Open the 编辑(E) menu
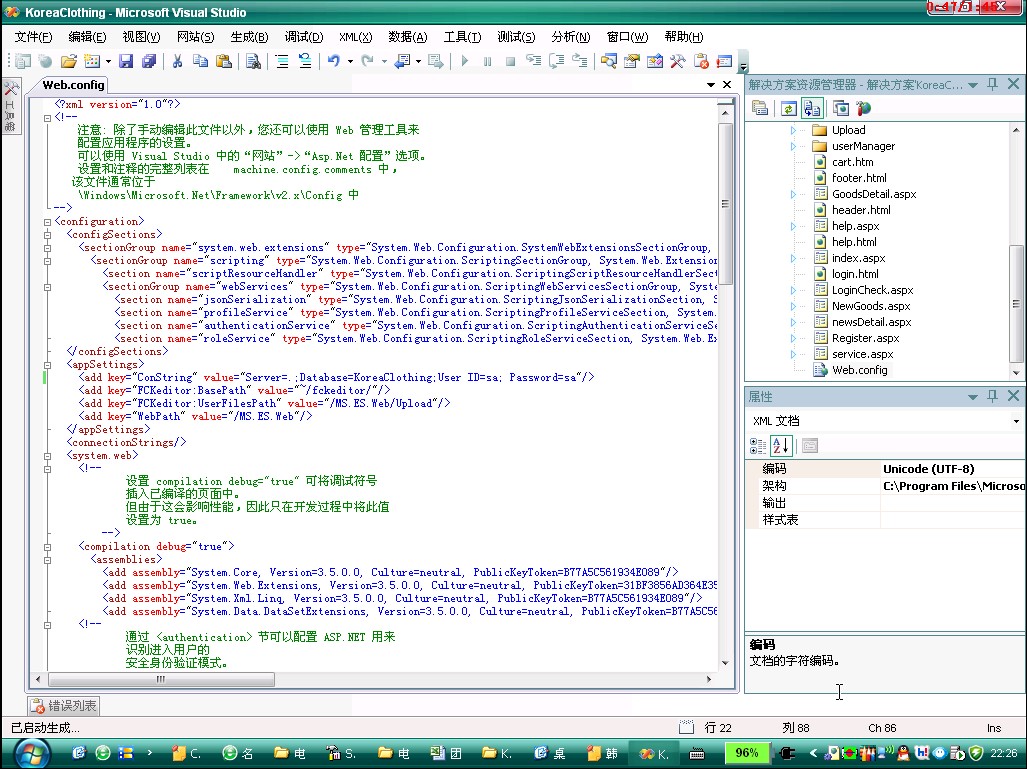 coord(87,37)
